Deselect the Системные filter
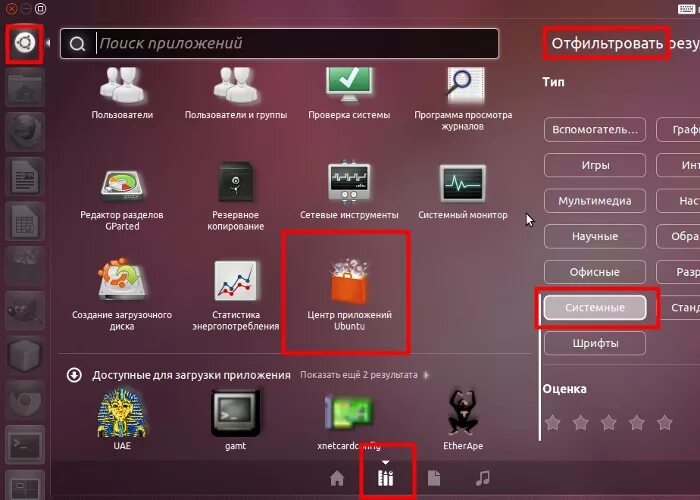This screenshot has width=700, height=500. click(x=595, y=308)
